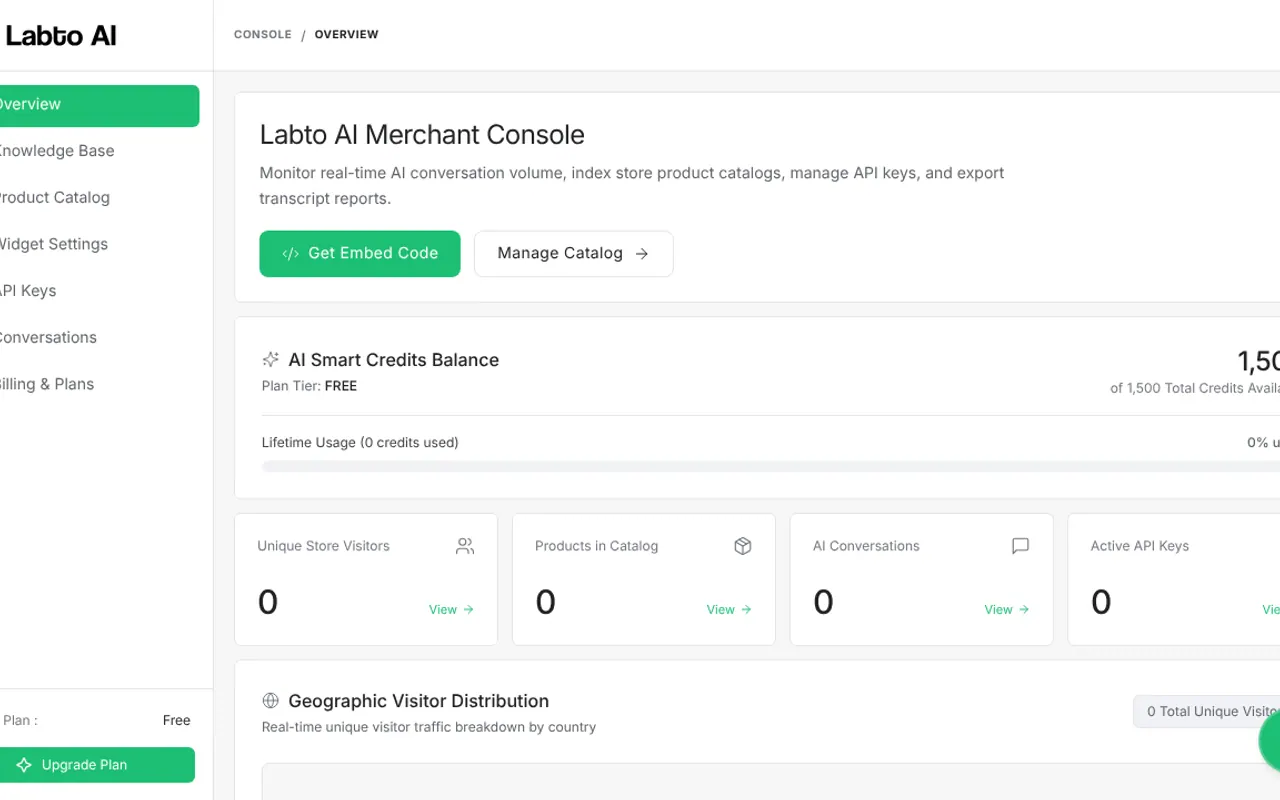Click the visitors people icon in Unique Store Visitors
1280x800 pixels.
coord(465,546)
